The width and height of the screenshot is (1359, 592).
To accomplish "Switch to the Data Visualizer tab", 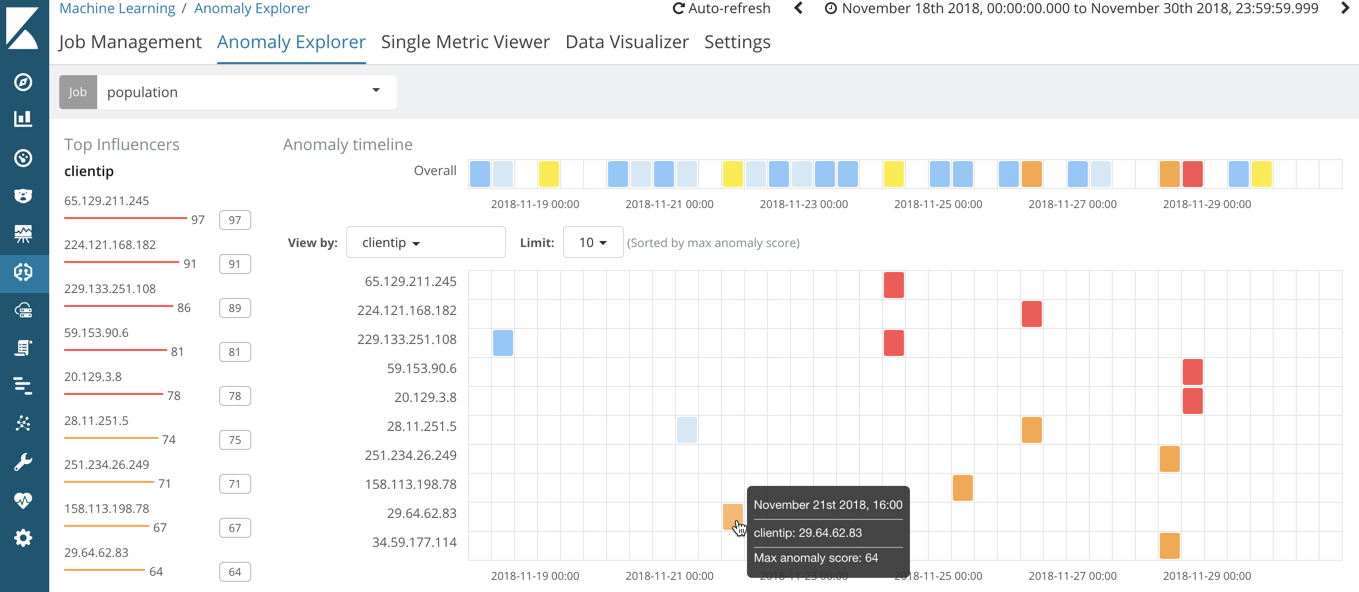I will (627, 42).
